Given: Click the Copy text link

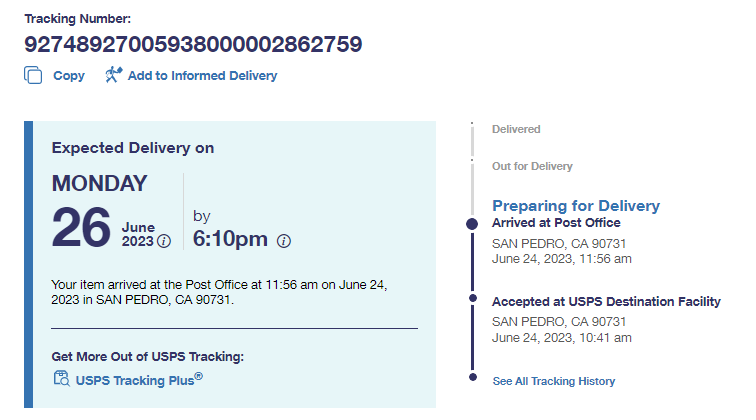Looking at the screenshot, I should point(69,76).
